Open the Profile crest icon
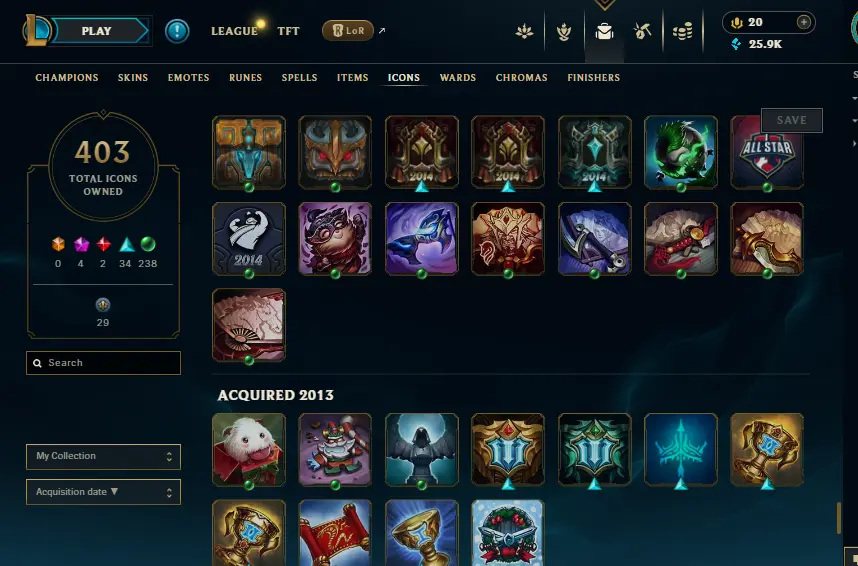 (x=564, y=31)
